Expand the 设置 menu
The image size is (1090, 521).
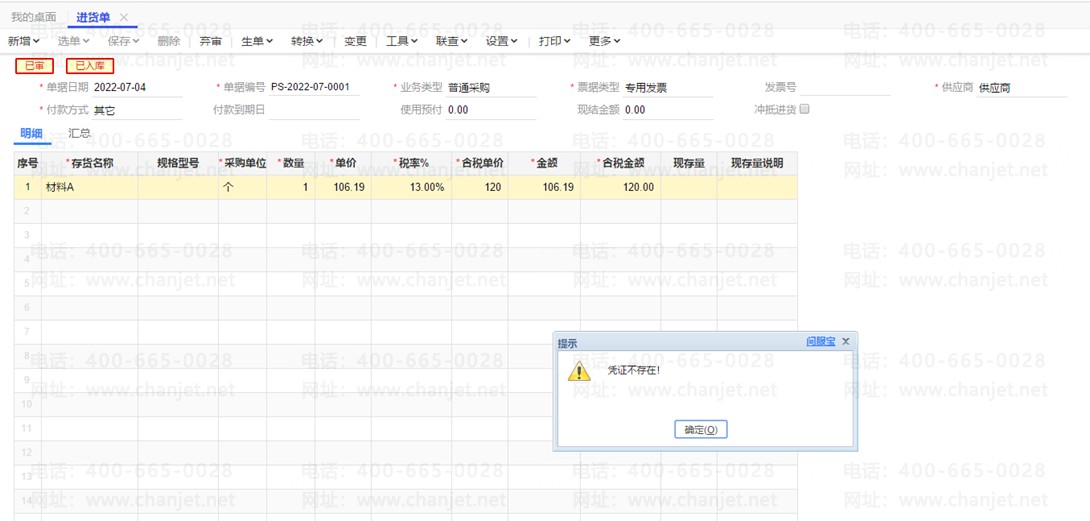coord(502,41)
